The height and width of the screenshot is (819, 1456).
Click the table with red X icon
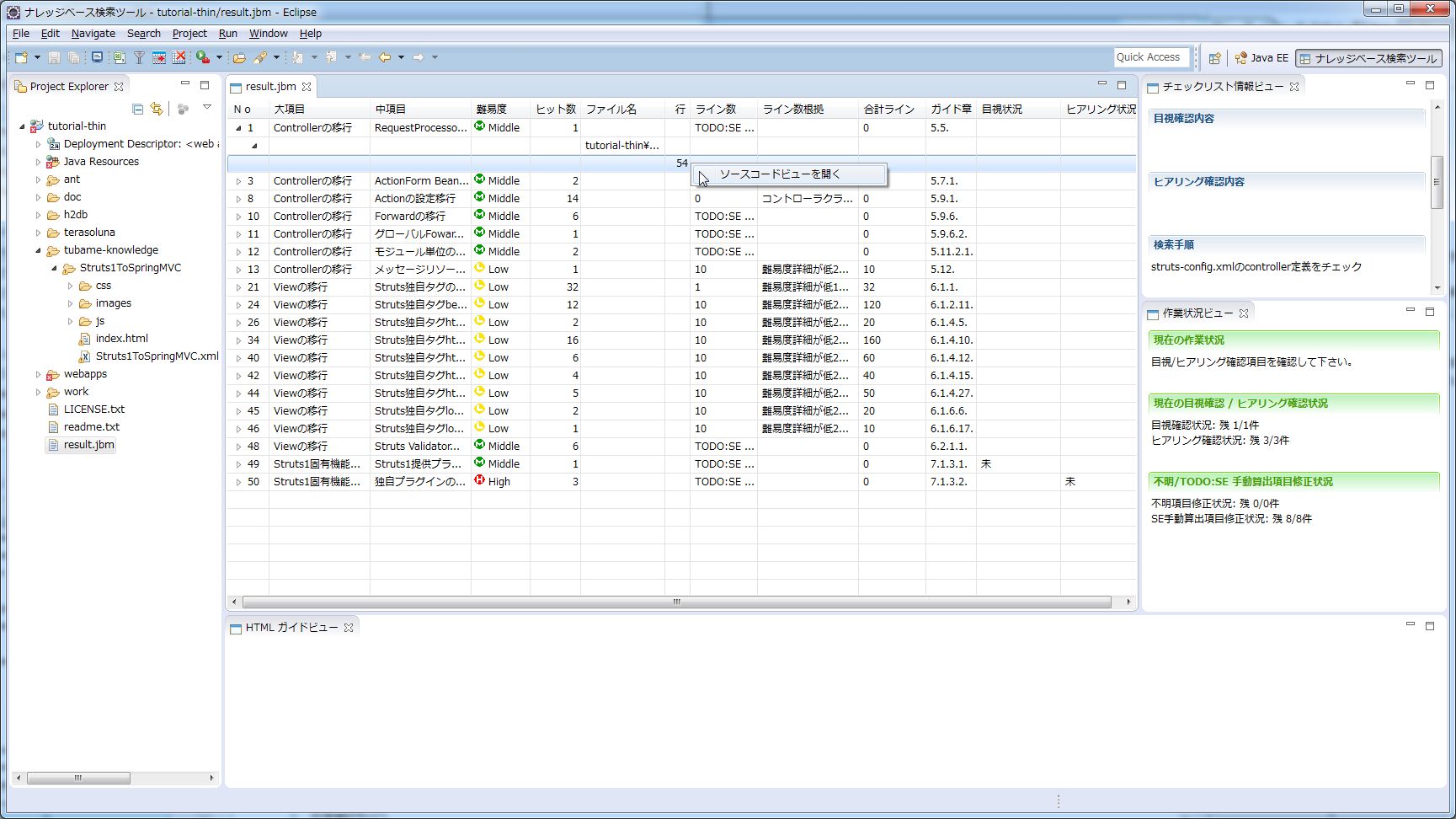tap(179, 57)
